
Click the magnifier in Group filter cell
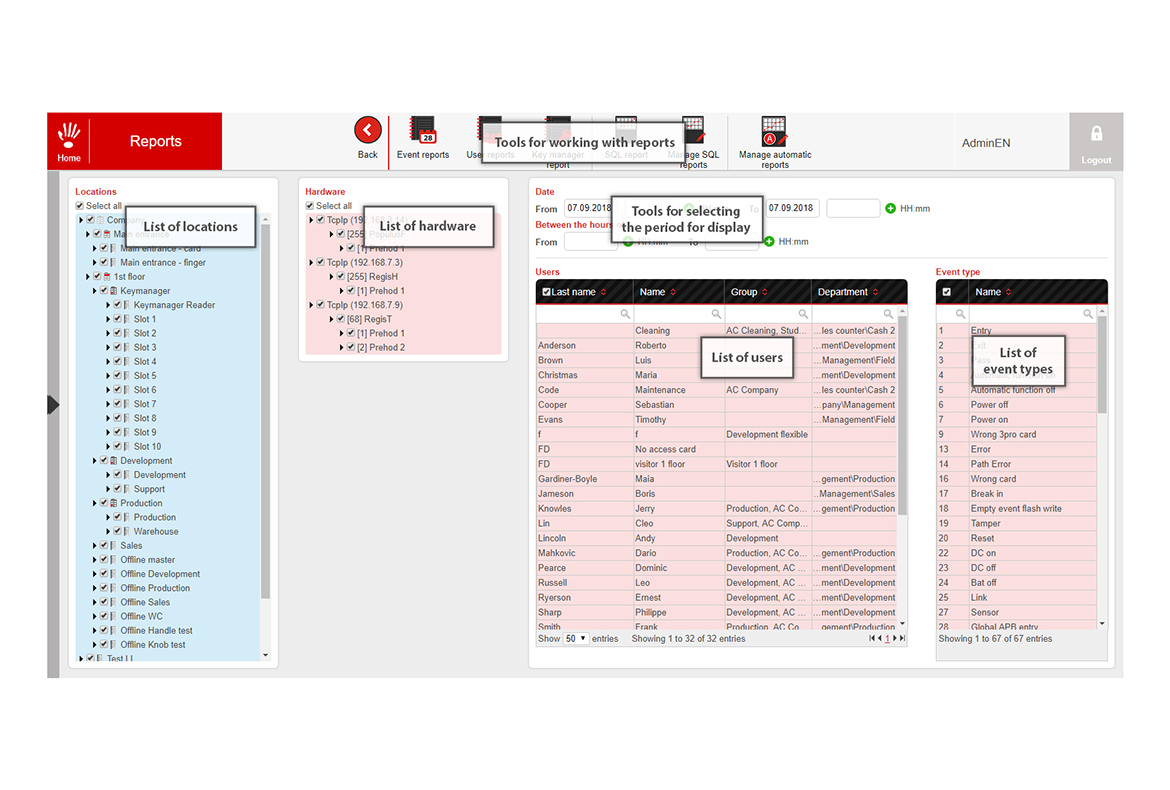(x=803, y=314)
